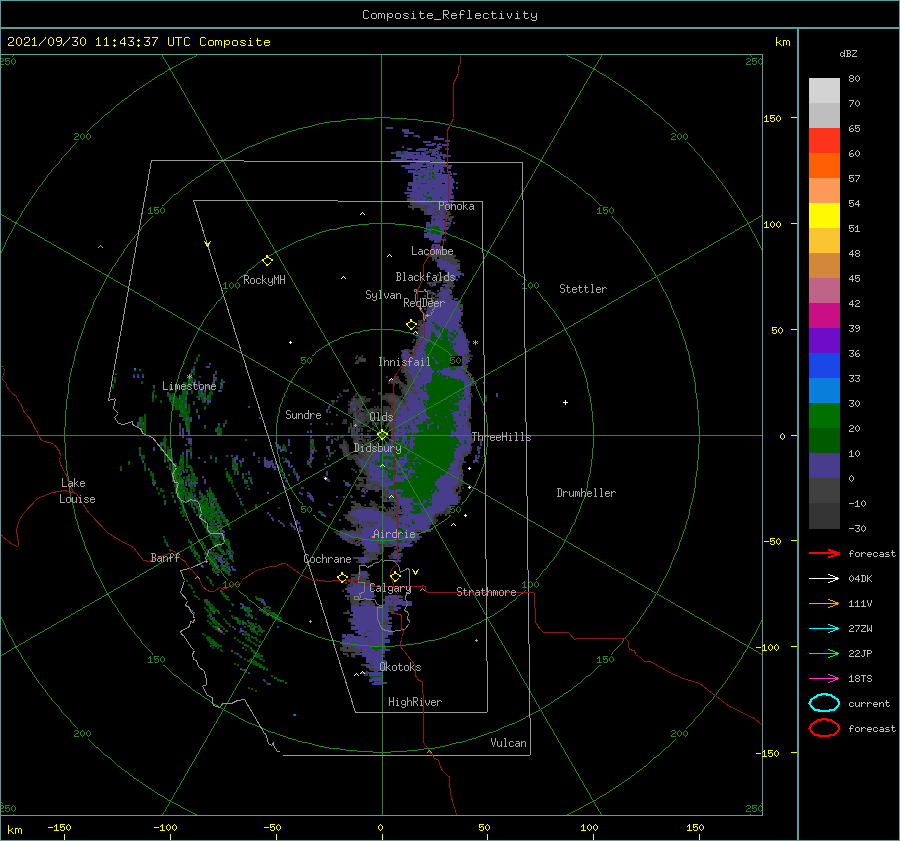Click the Blackfalds town label
Screen dimensions: 900x841
tap(425, 277)
